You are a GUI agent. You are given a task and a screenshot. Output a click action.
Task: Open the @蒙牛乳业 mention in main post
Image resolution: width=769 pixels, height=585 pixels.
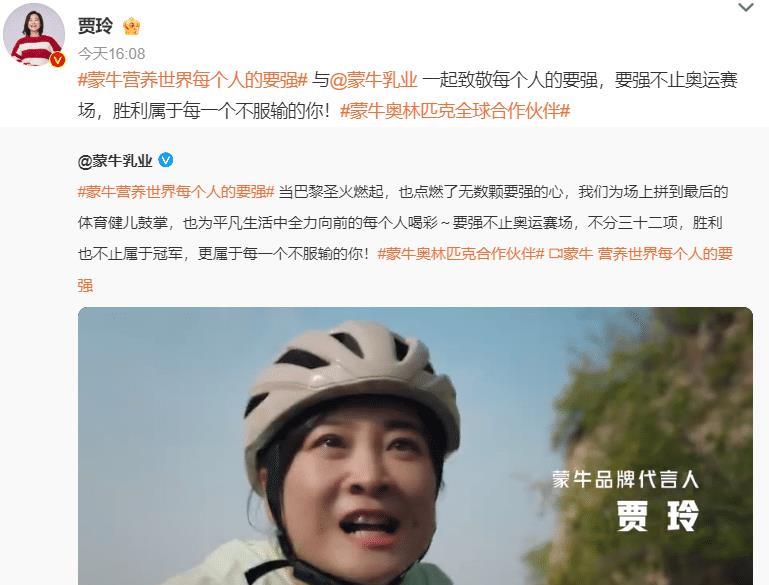(x=374, y=80)
